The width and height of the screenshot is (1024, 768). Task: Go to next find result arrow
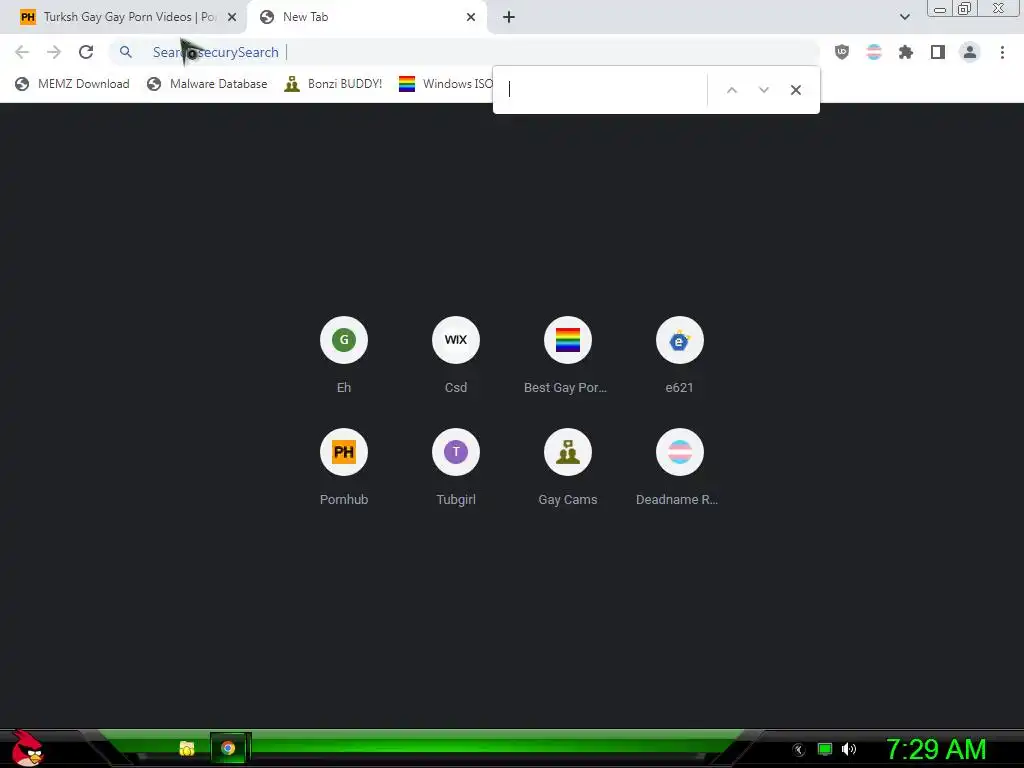(x=763, y=90)
